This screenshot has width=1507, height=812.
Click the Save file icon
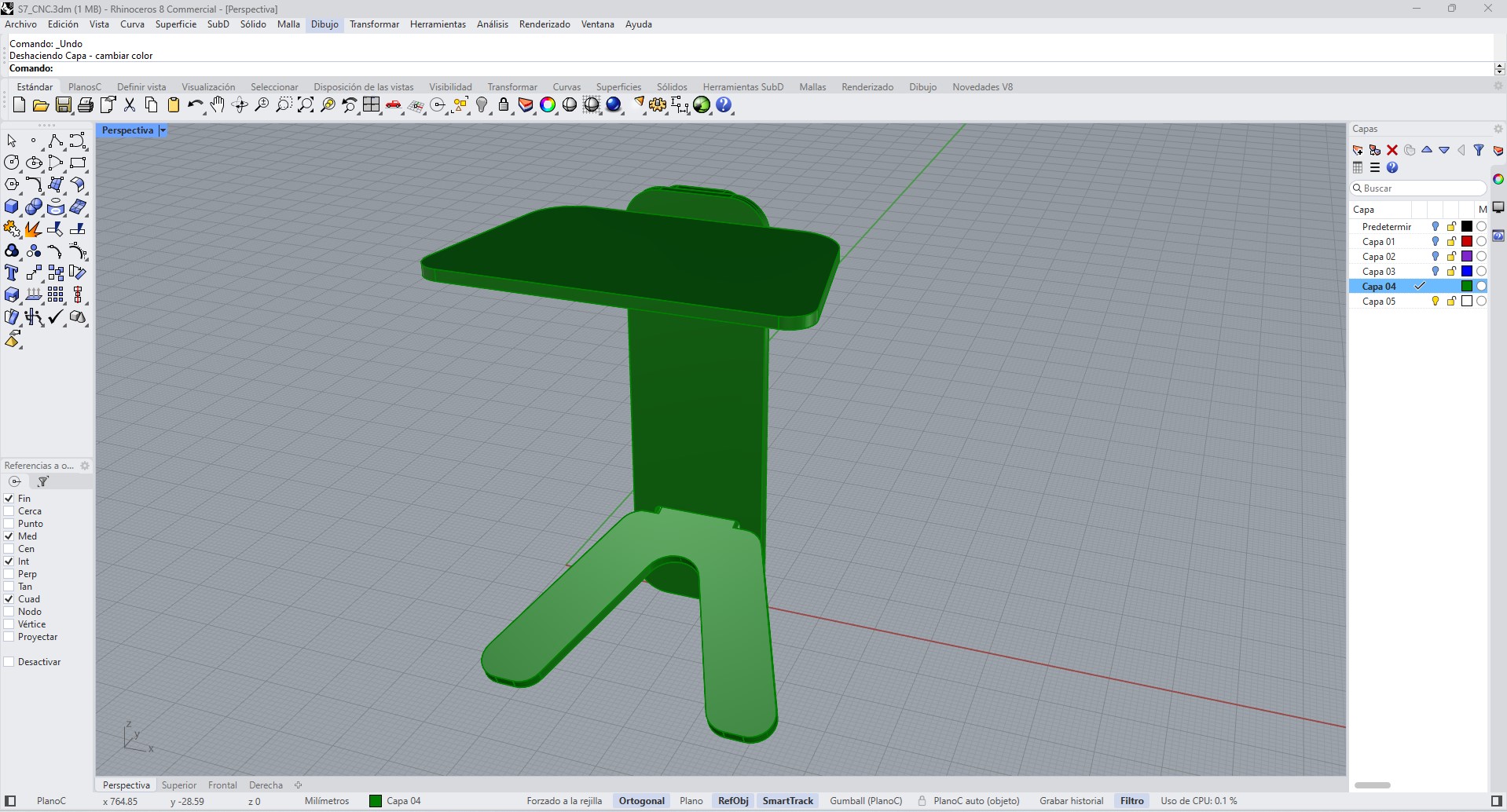pyautogui.click(x=64, y=105)
